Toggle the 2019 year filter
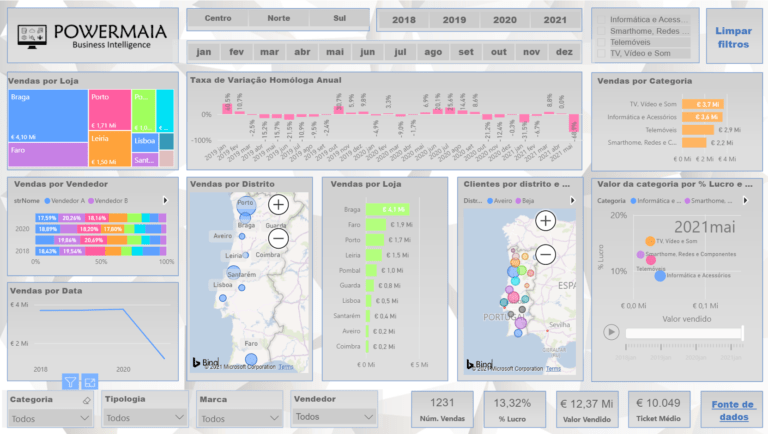The height and width of the screenshot is (434, 768). [x=454, y=19]
